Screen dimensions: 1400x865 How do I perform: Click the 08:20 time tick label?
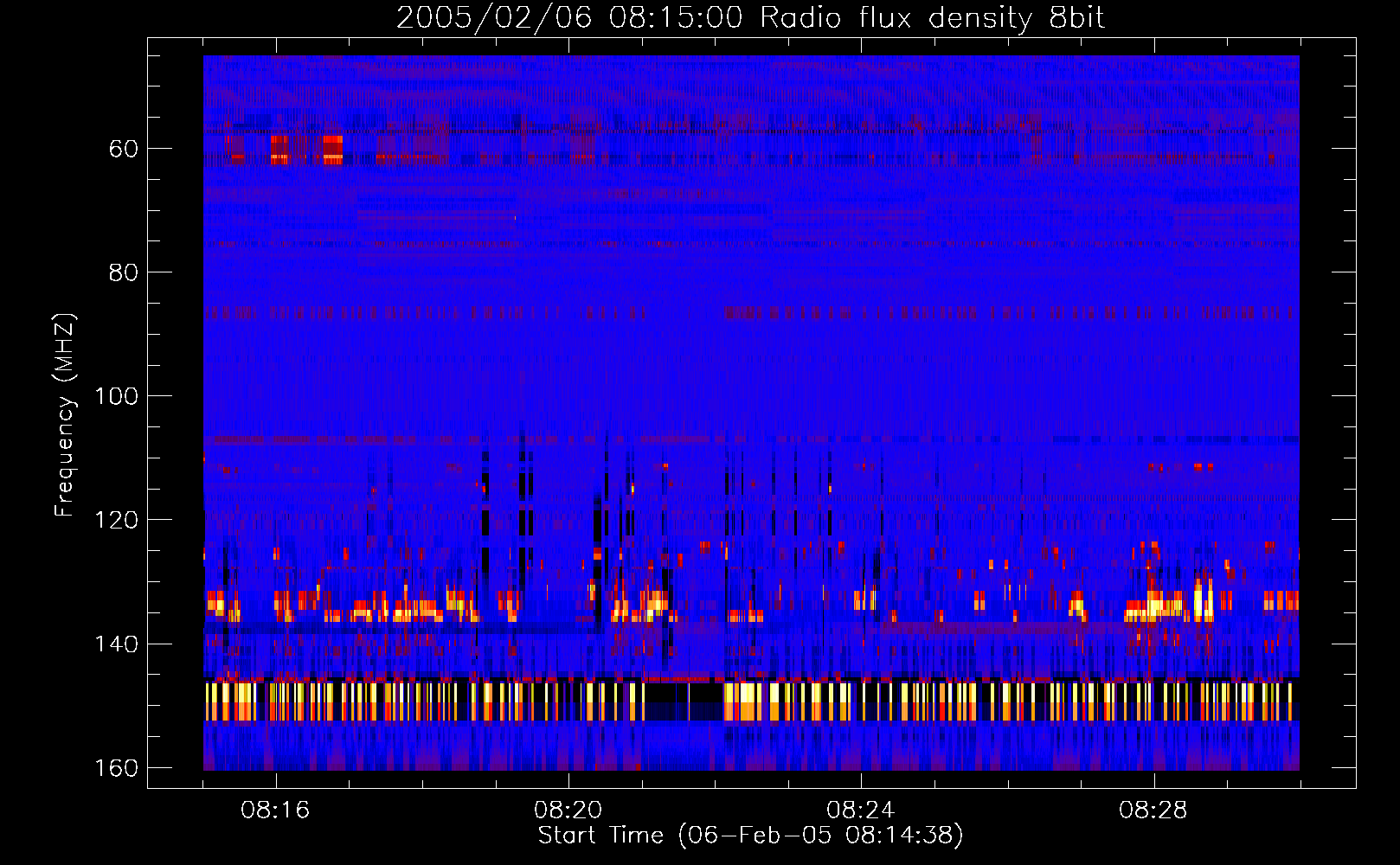click(568, 811)
